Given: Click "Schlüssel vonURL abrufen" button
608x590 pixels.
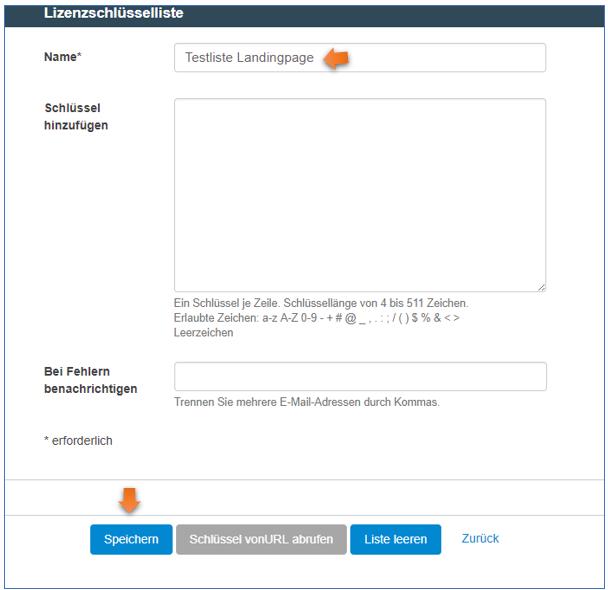Looking at the screenshot, I should pos(261,539).
